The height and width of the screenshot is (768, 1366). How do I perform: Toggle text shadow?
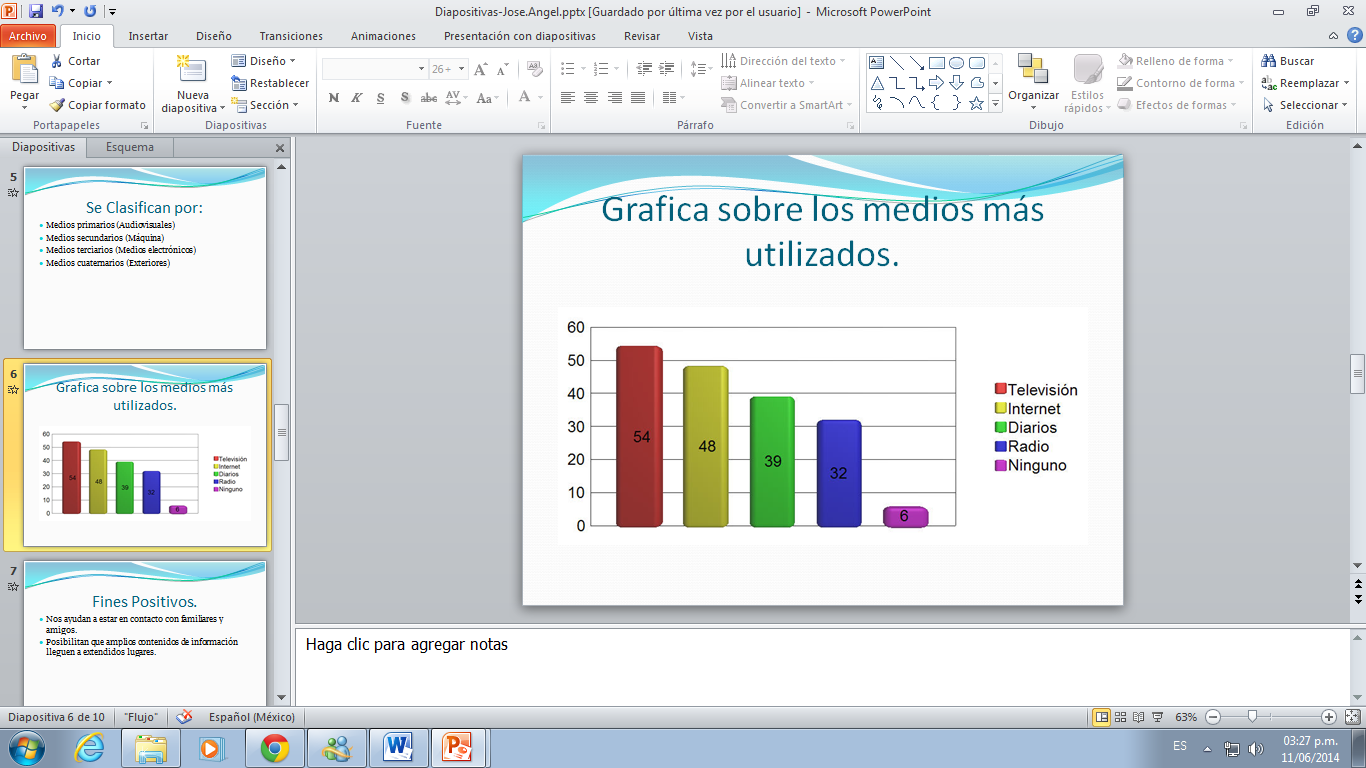pyautogui.click(x=404, y=97)
